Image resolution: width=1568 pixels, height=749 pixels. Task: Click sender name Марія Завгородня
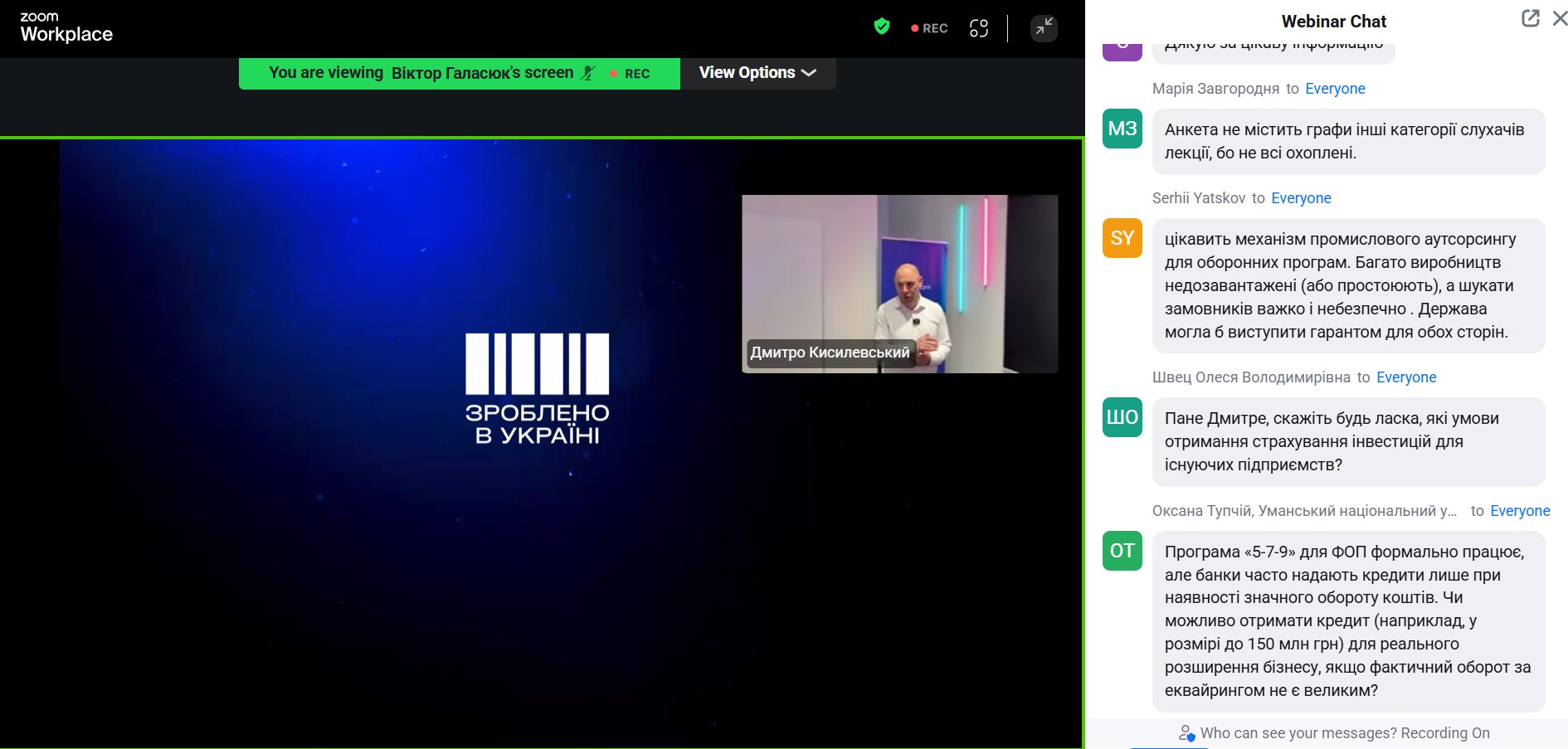tap(1215, 89)
